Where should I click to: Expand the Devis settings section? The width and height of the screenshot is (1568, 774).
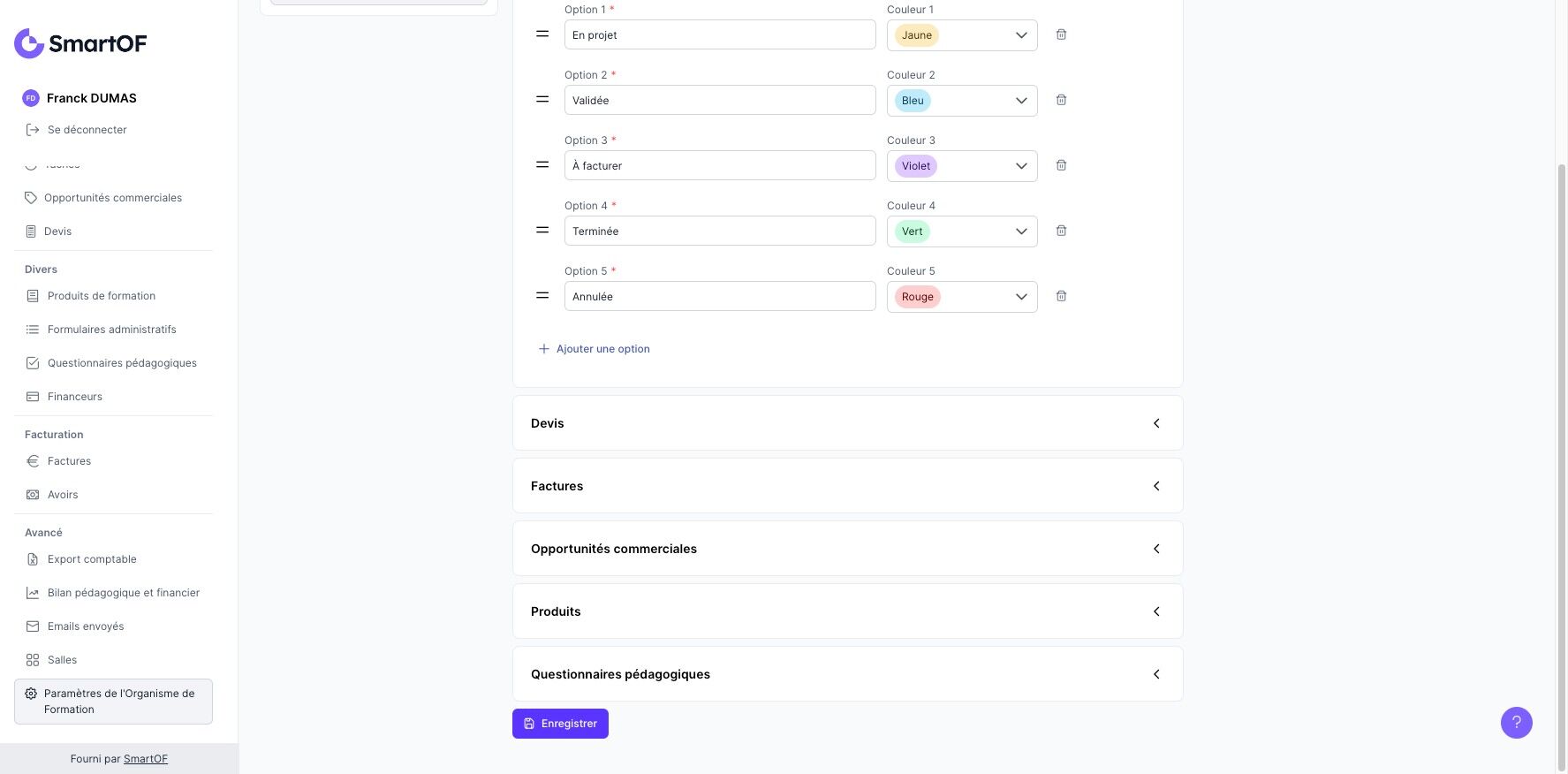point(847,423)
